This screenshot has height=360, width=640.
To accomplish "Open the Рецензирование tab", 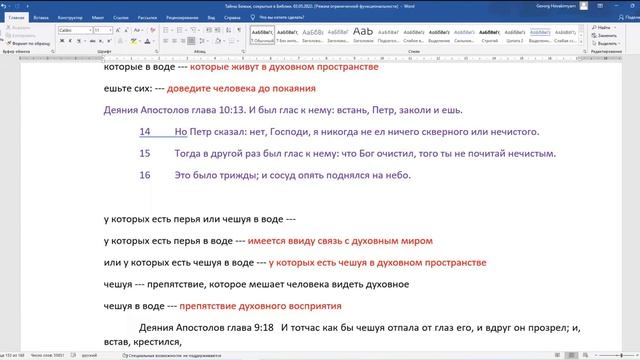I will 182,18.
